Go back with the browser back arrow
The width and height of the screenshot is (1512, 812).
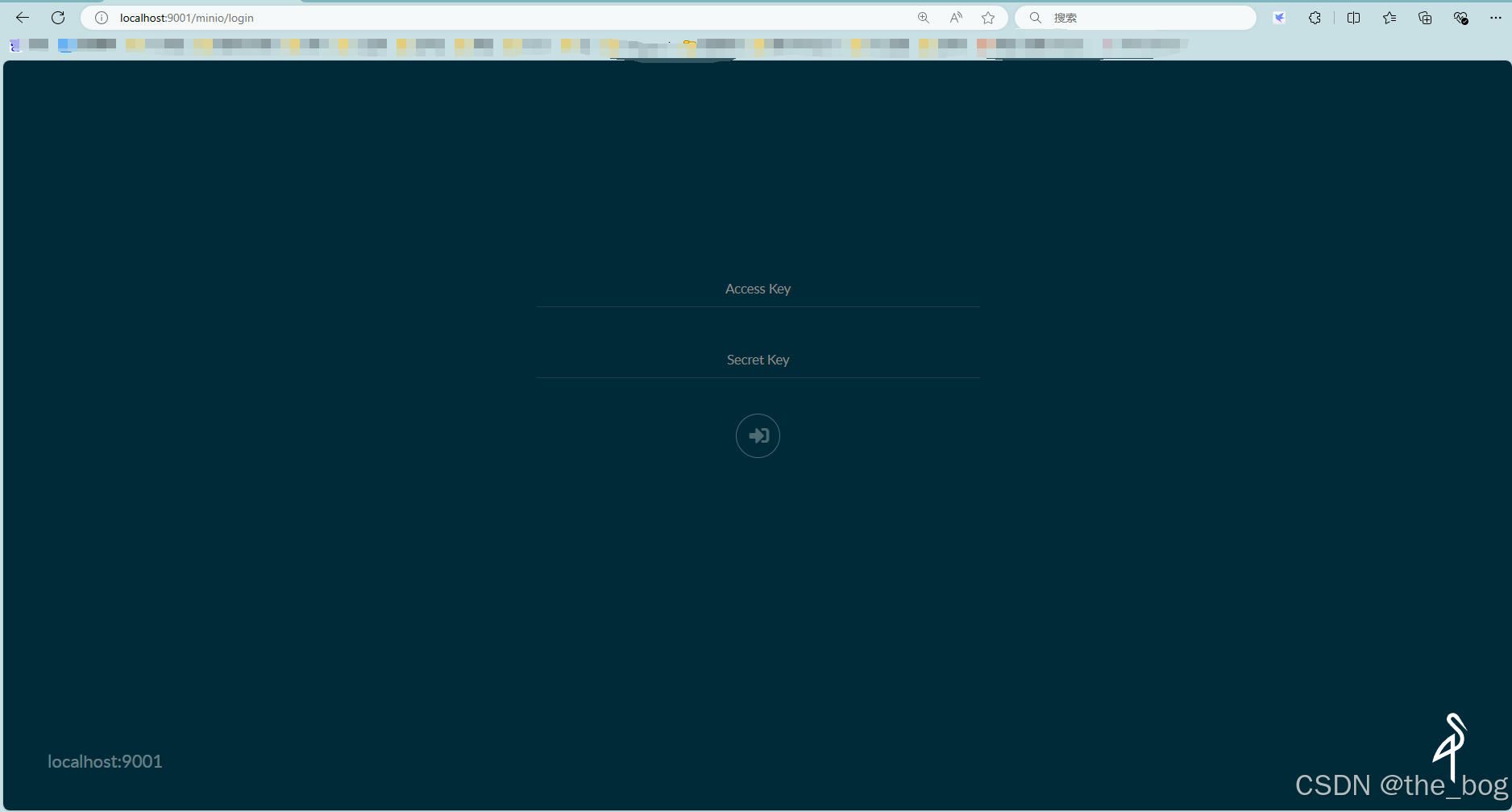pyautogui.click(x=23, y=18)
